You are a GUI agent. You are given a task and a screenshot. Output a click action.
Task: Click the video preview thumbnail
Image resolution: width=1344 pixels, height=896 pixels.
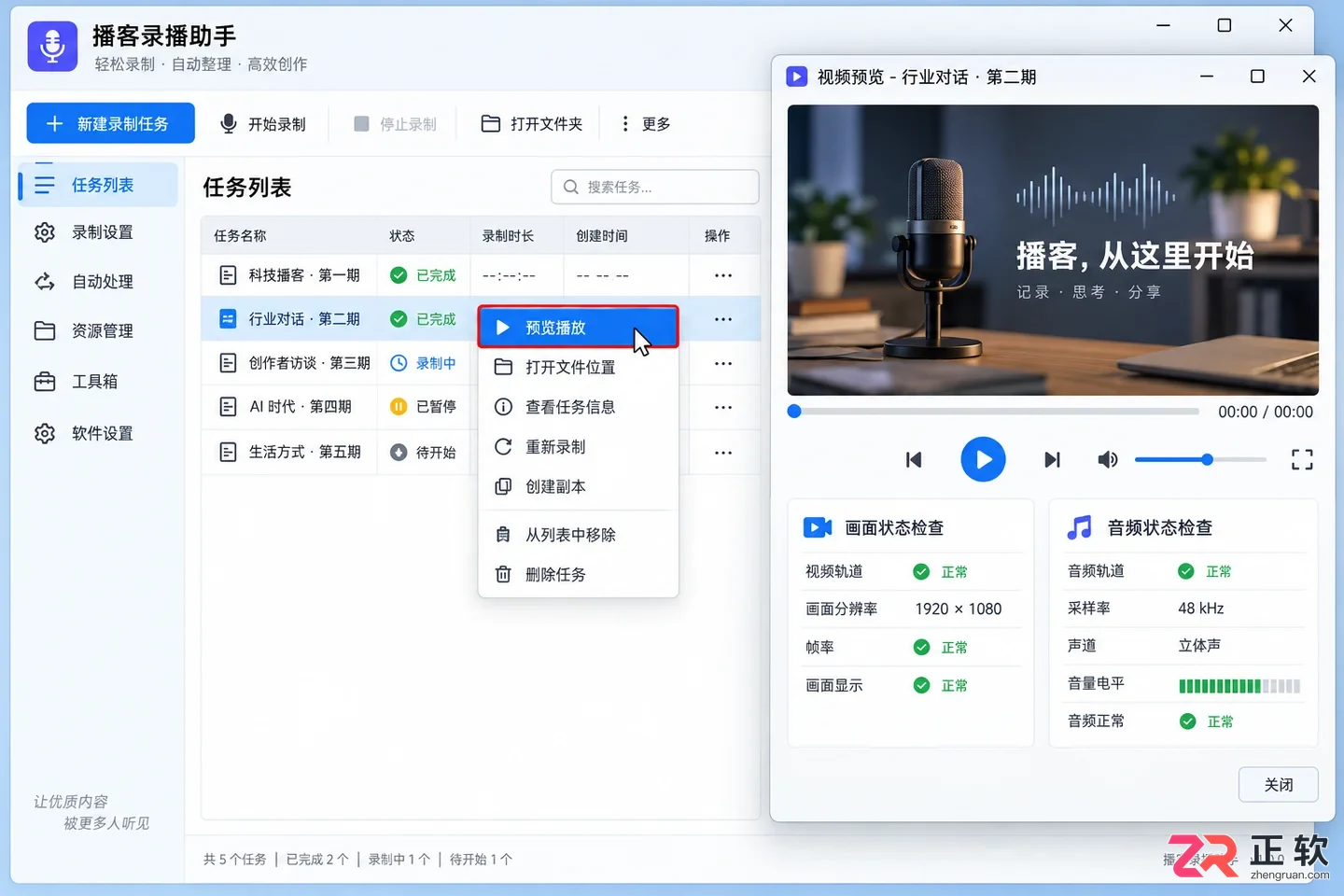click(x=1053, y=250)
